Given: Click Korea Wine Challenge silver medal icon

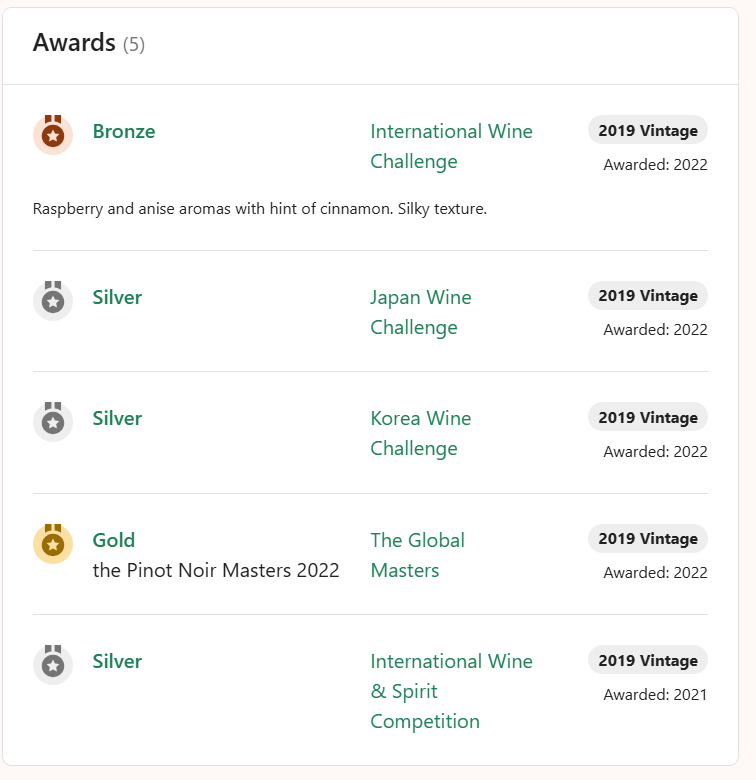Looking at the screenshot, I should point(53,421).
